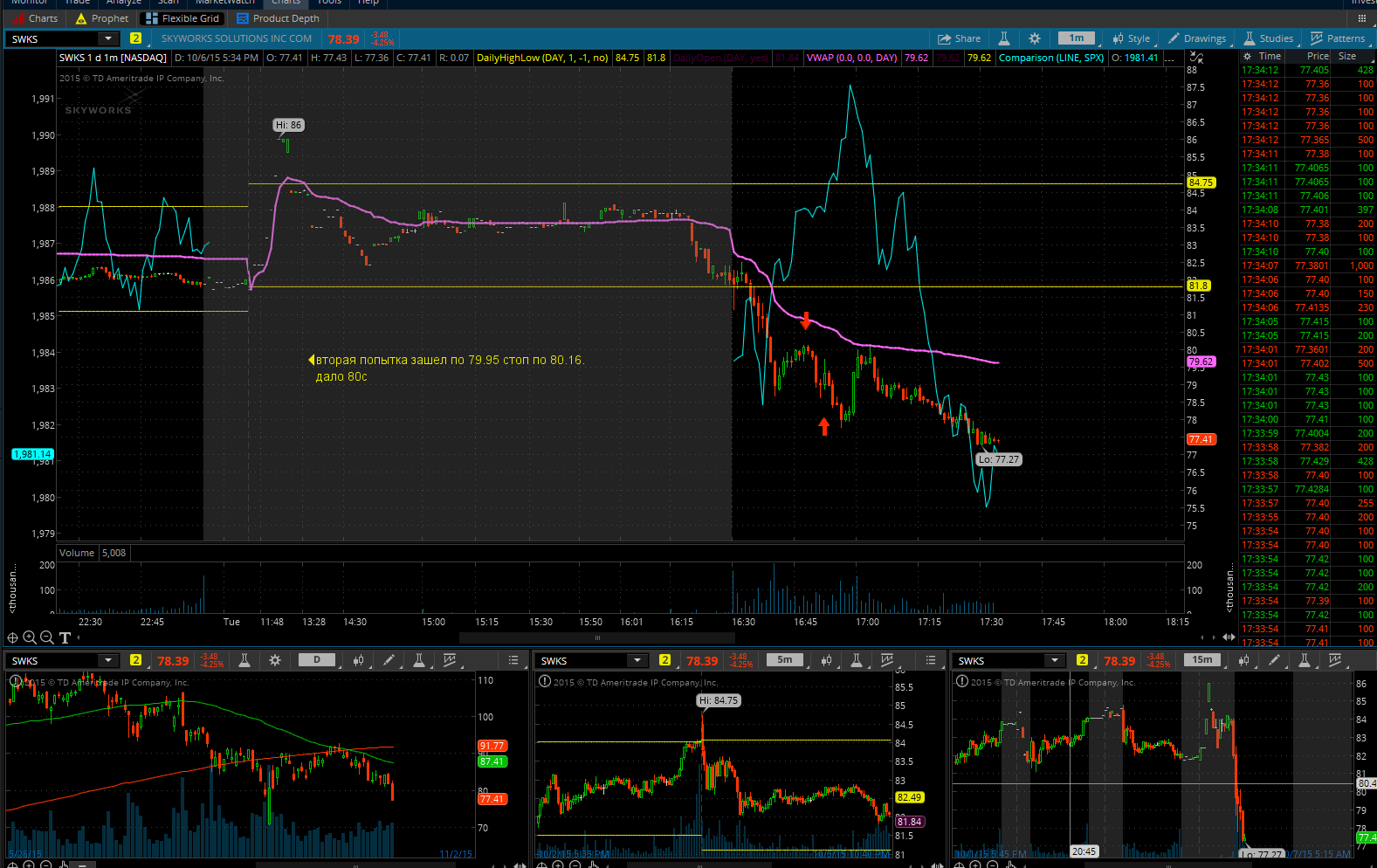Zoom in on the main chart
Image resolution: width=1377 pixels, height=868 pixels.
tap(30, 638)
